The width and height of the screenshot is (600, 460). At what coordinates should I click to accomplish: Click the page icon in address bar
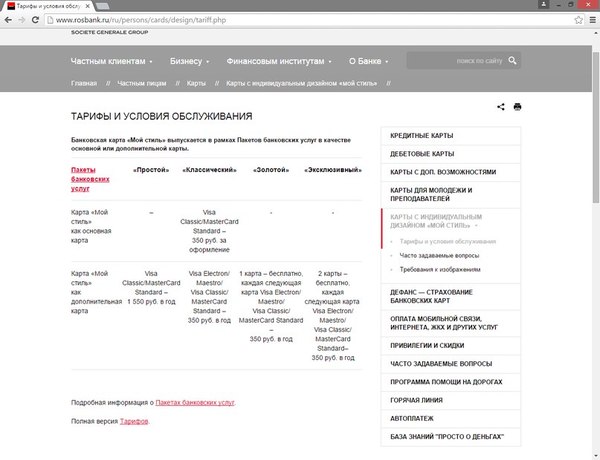[x=50, y=20]
